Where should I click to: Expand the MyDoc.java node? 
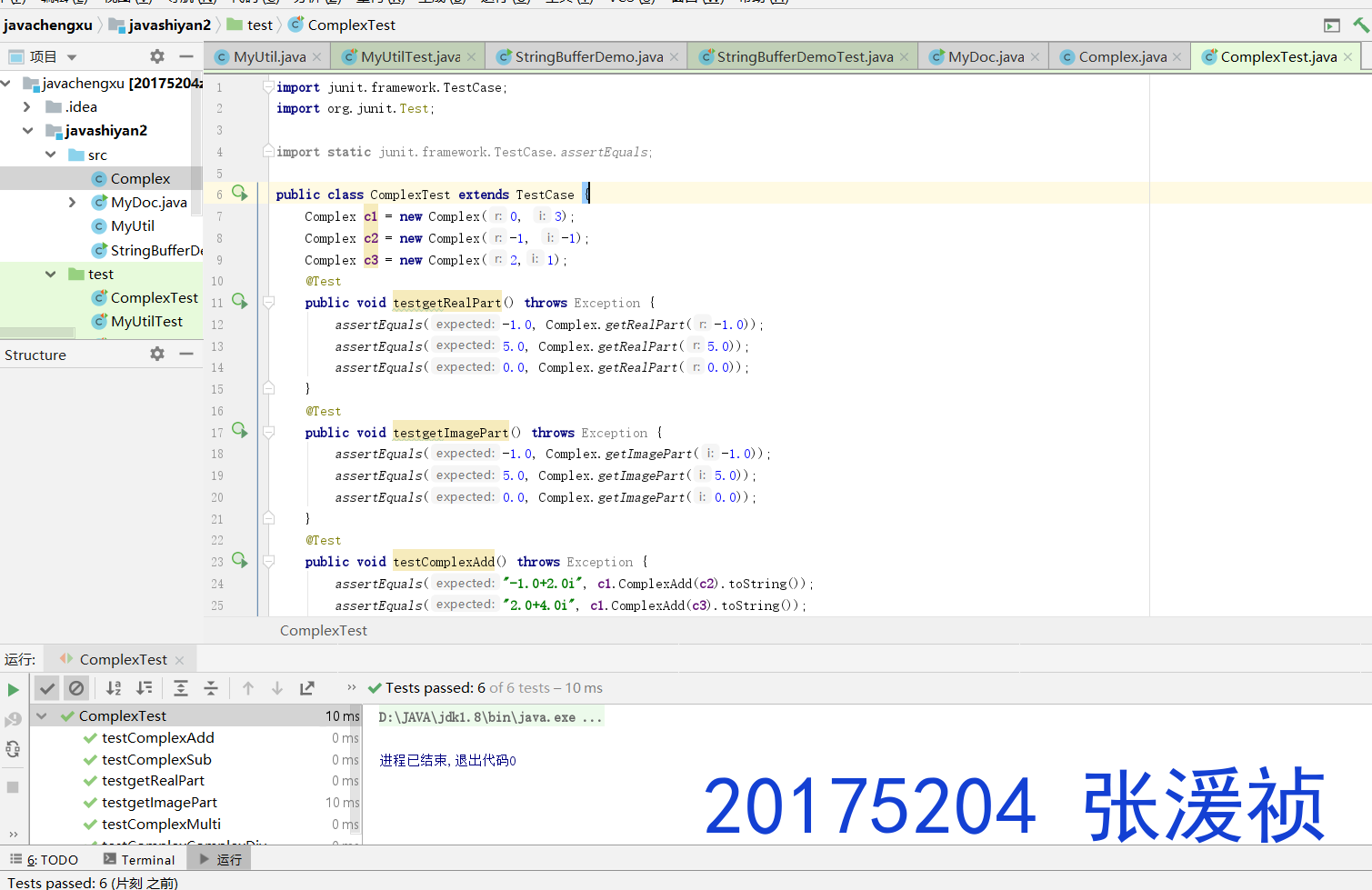[73, 202]
